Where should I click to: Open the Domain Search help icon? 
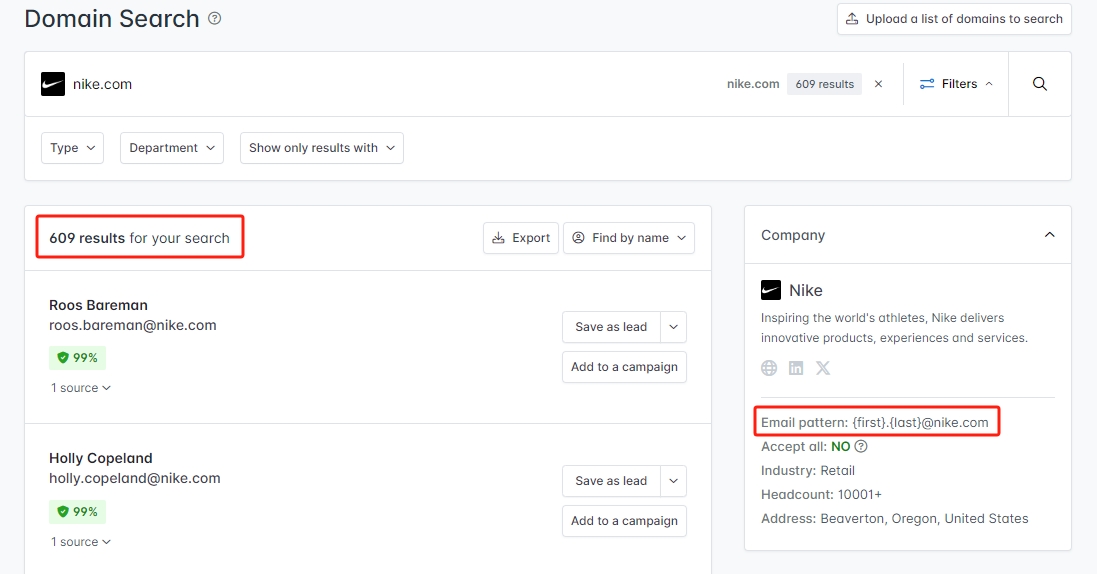click(215, 19)
